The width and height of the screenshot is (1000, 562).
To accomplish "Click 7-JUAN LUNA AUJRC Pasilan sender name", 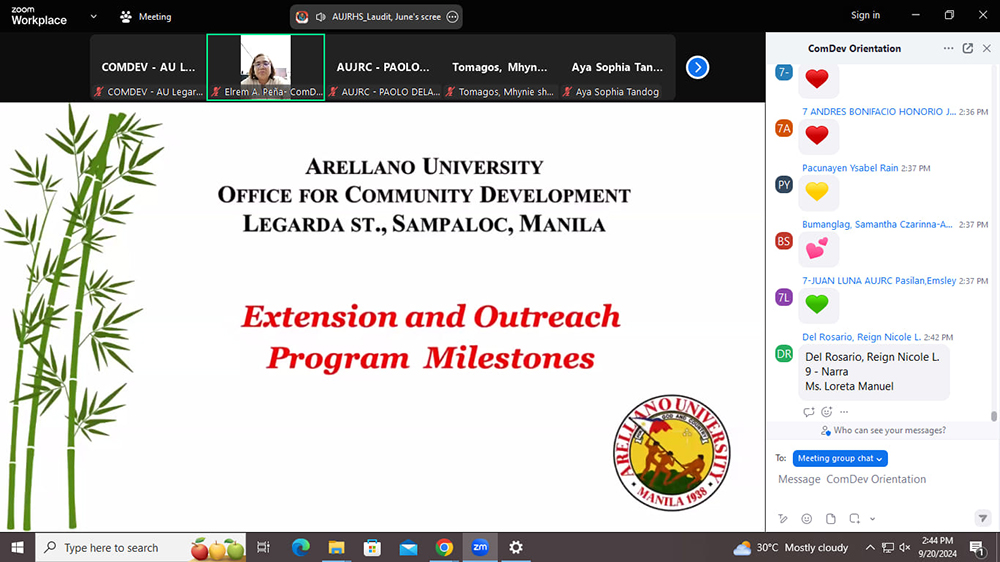I will pyautogui.click(x=879, y=280).
